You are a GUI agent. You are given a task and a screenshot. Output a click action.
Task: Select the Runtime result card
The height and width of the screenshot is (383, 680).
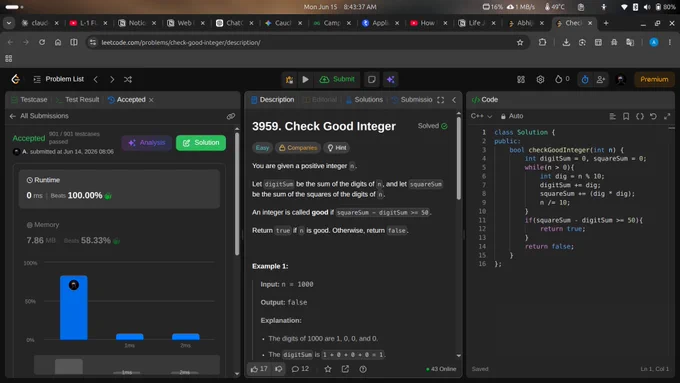tap(119, 189)
